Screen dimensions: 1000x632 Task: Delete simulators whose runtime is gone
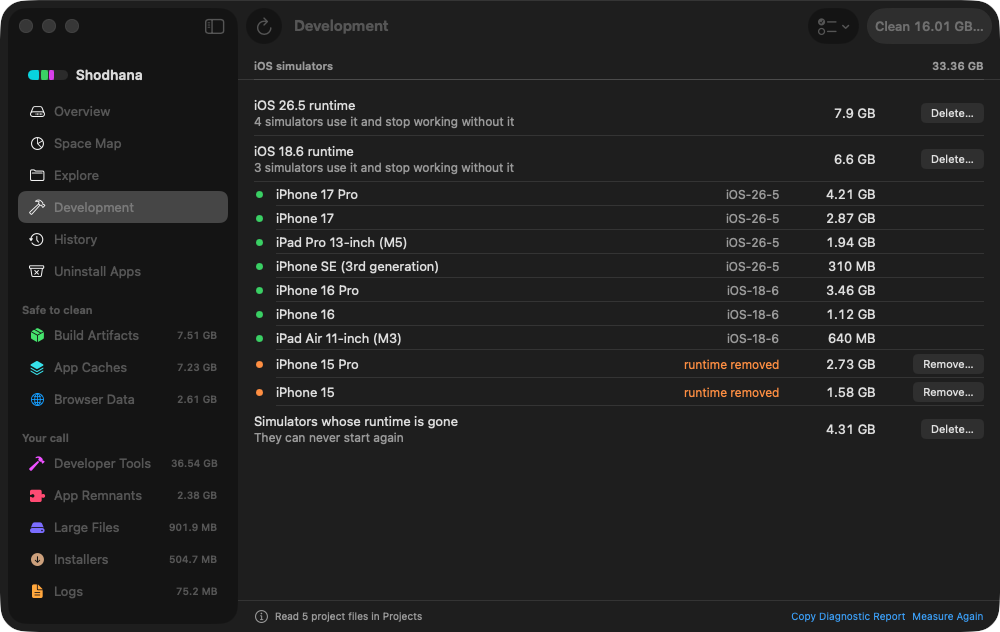click(952, 429)
